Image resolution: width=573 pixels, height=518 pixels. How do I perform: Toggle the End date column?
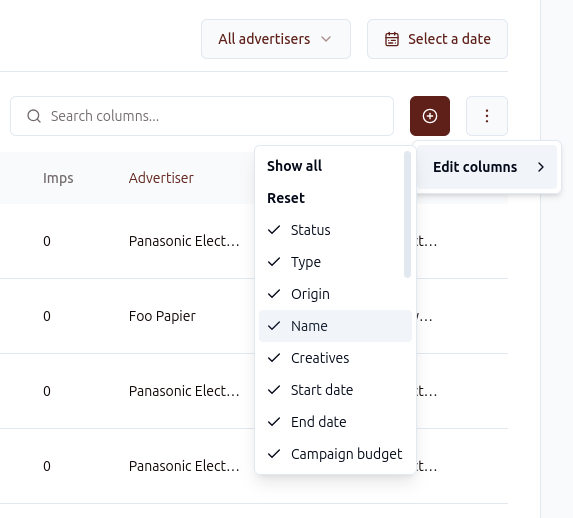[335, 422]
